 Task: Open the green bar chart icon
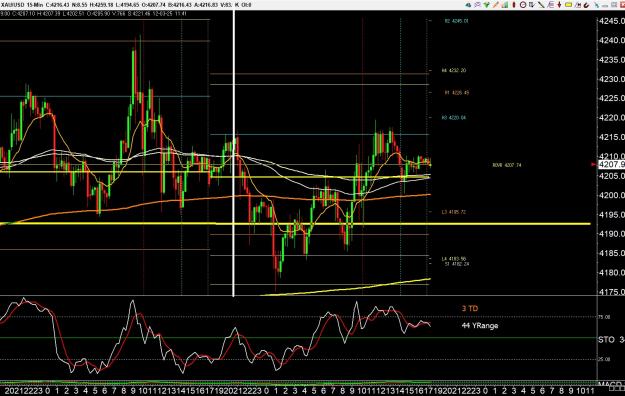pos(505,5)
